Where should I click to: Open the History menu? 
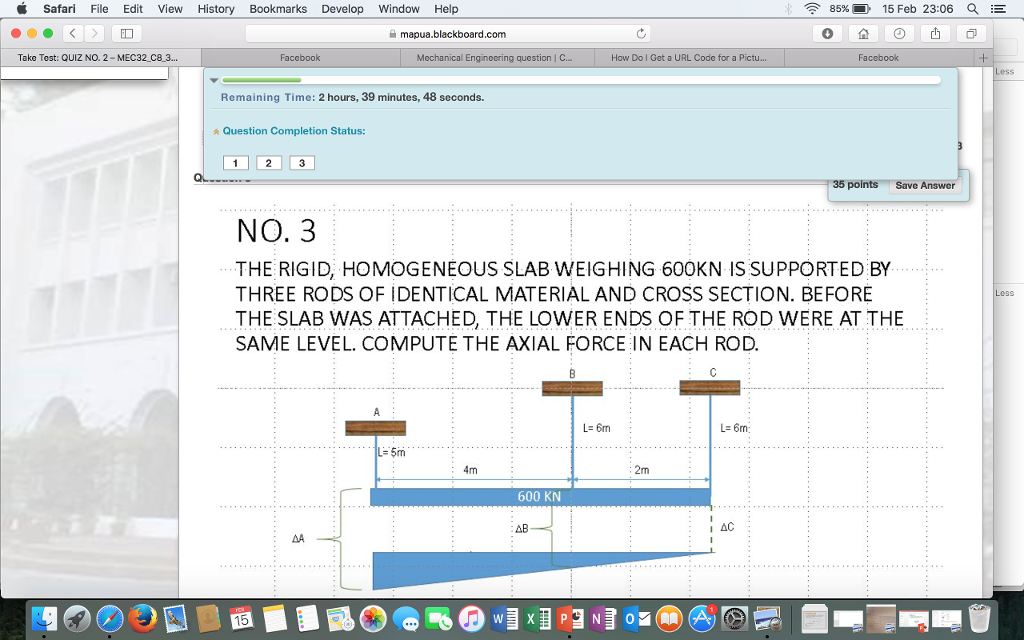tap(215, 9)
